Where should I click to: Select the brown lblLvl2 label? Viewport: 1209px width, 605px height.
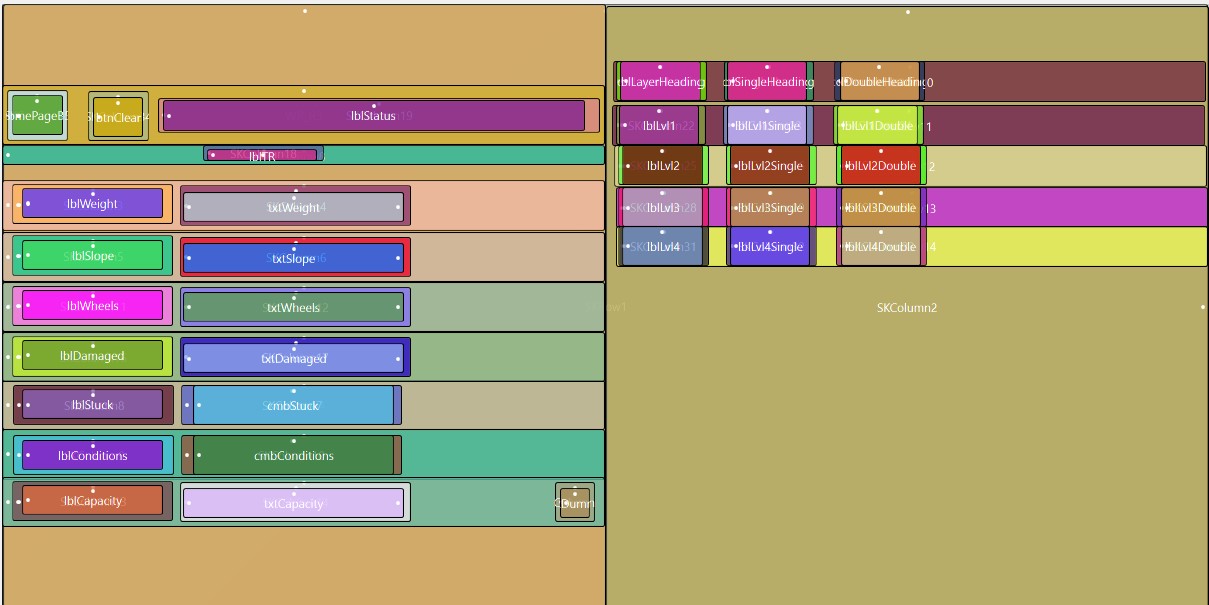pyautogui.click(x=662, y=166)
